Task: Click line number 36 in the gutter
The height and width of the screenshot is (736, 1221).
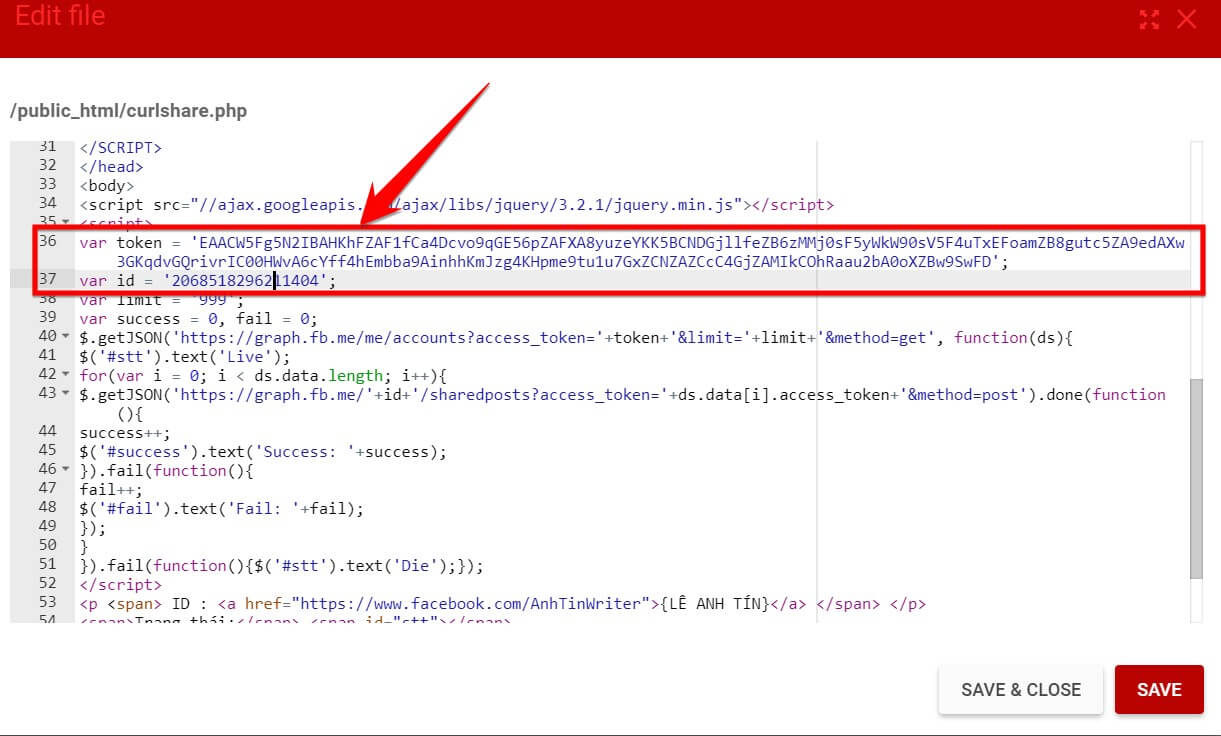Action: point(47,242)
